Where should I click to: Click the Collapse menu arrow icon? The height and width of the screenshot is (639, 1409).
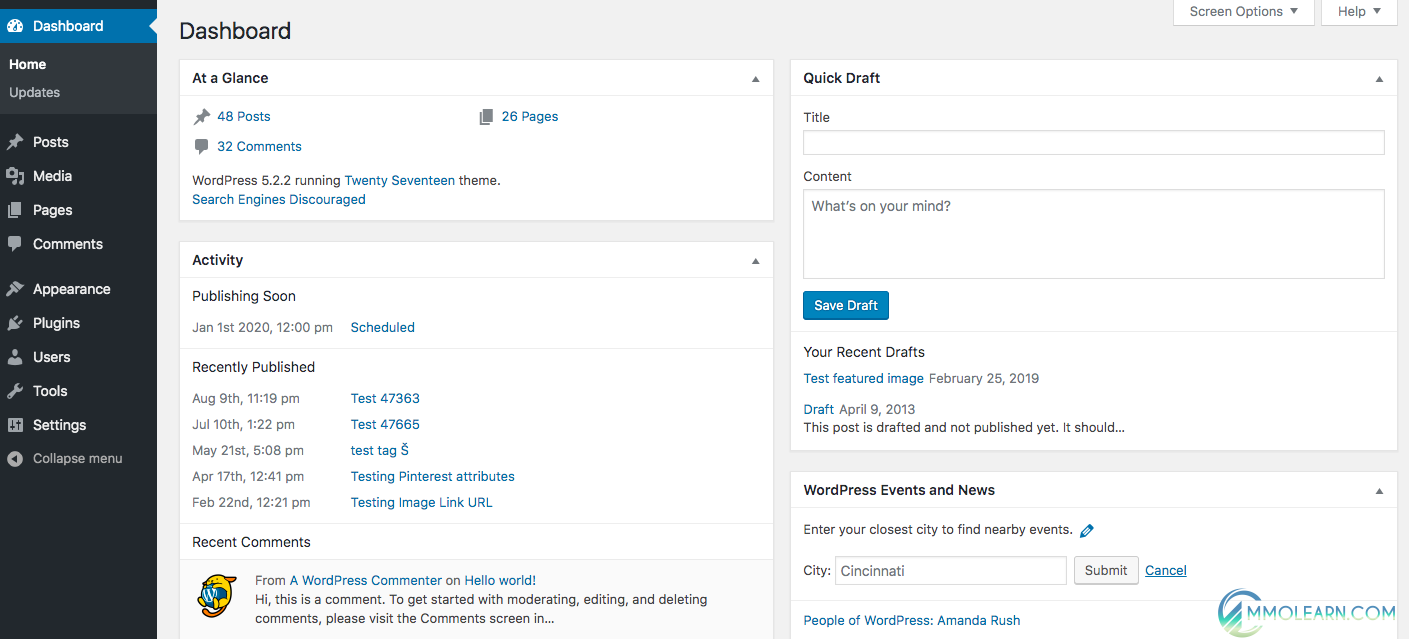(x=15, y=459)
